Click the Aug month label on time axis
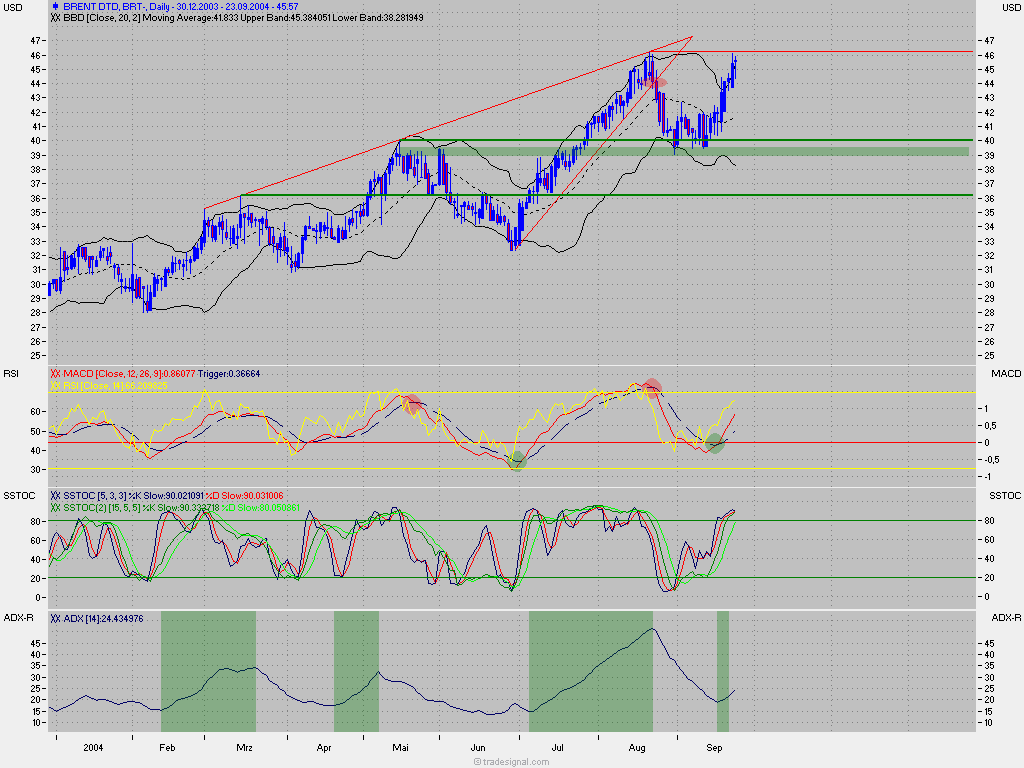Screen dimensions: 1024x768 pos(637,747)
